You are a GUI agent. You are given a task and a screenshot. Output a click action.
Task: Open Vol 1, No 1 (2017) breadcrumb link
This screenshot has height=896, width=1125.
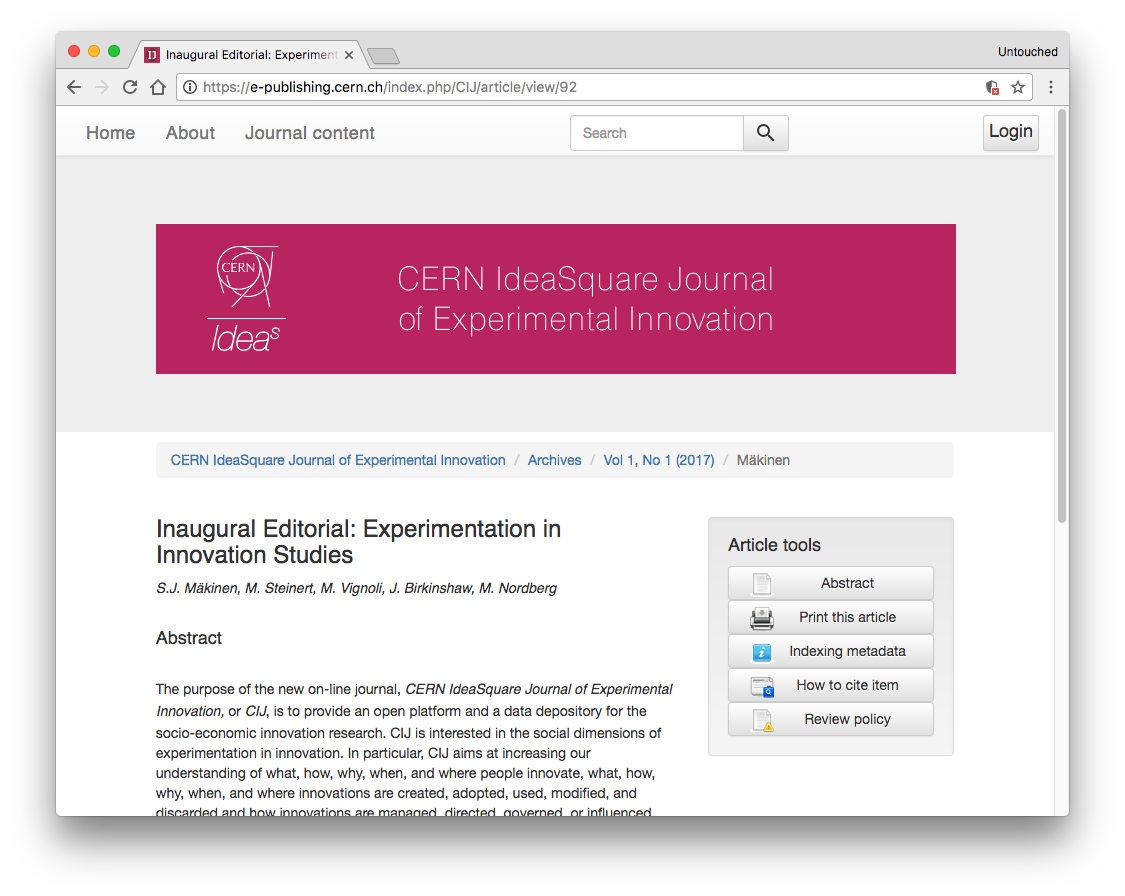point(659,460)
